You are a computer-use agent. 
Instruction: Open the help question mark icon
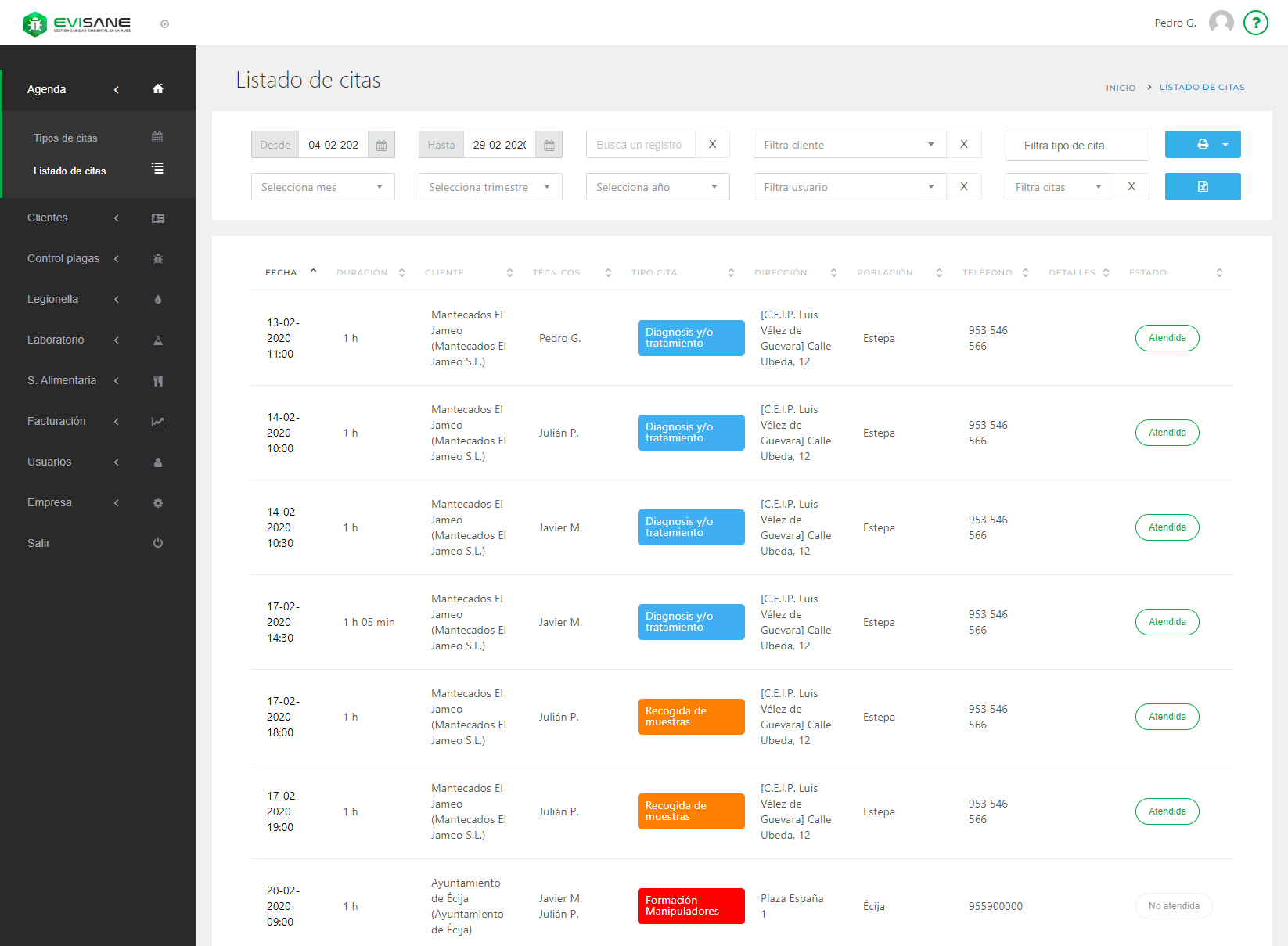pos(1255,23)
